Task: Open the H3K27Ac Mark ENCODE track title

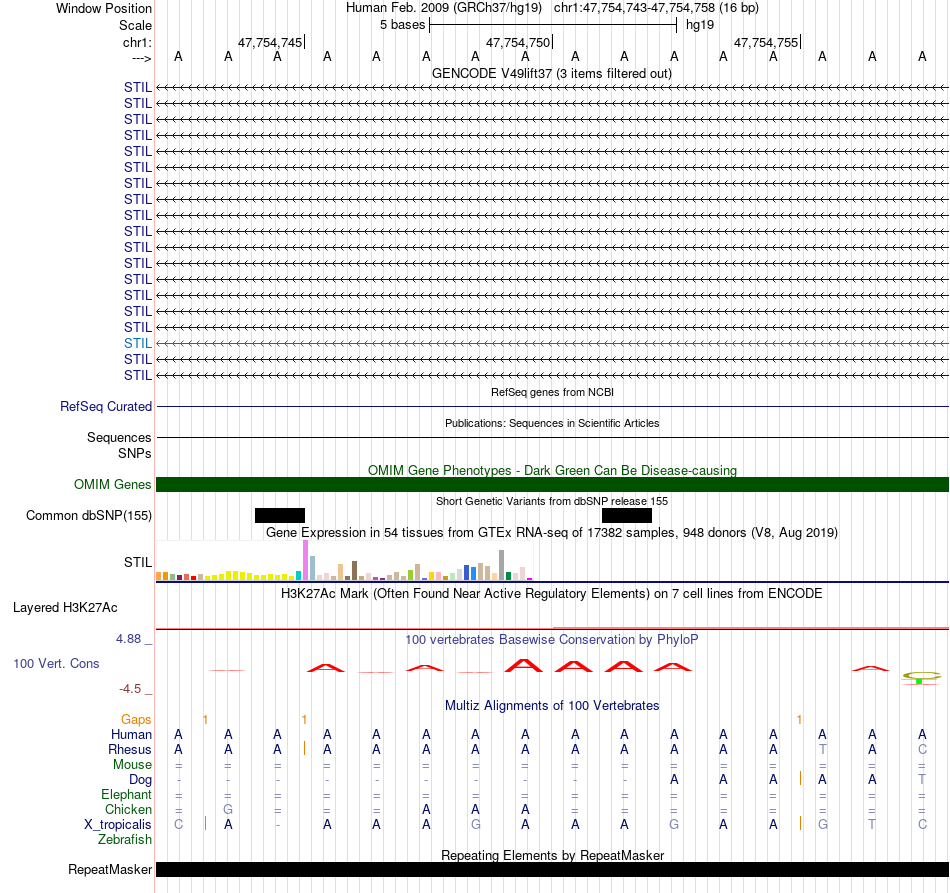Action: point(551,593)
